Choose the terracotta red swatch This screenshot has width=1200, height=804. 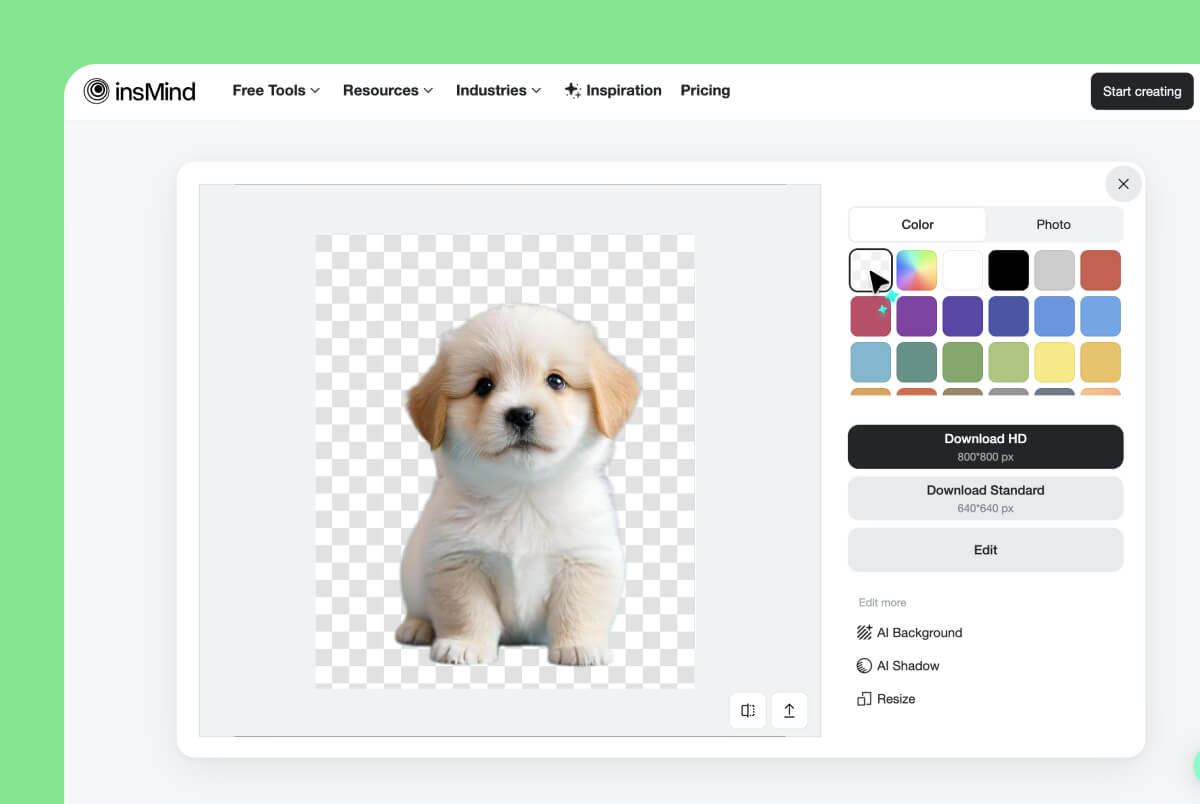(1100, 270)
